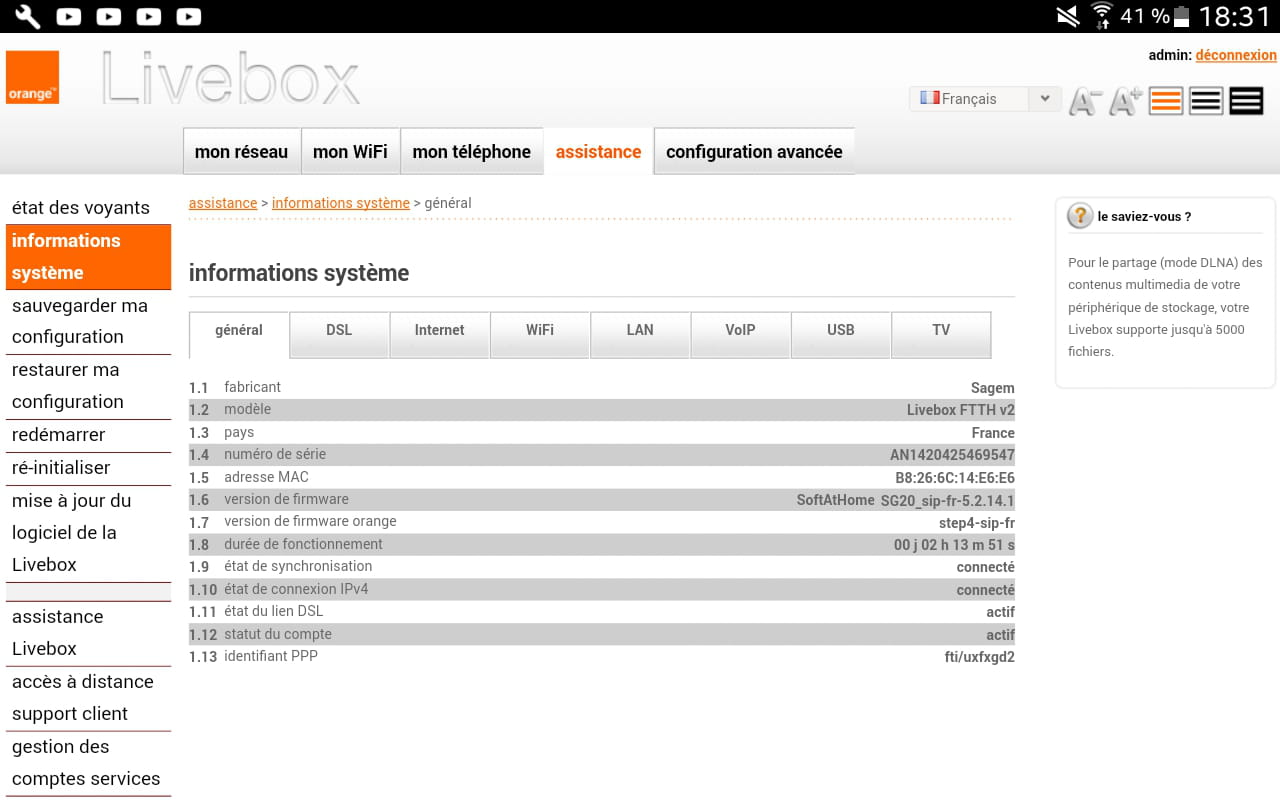
Task: Tap the wrench icon in status bar
Action: [27, 16]
